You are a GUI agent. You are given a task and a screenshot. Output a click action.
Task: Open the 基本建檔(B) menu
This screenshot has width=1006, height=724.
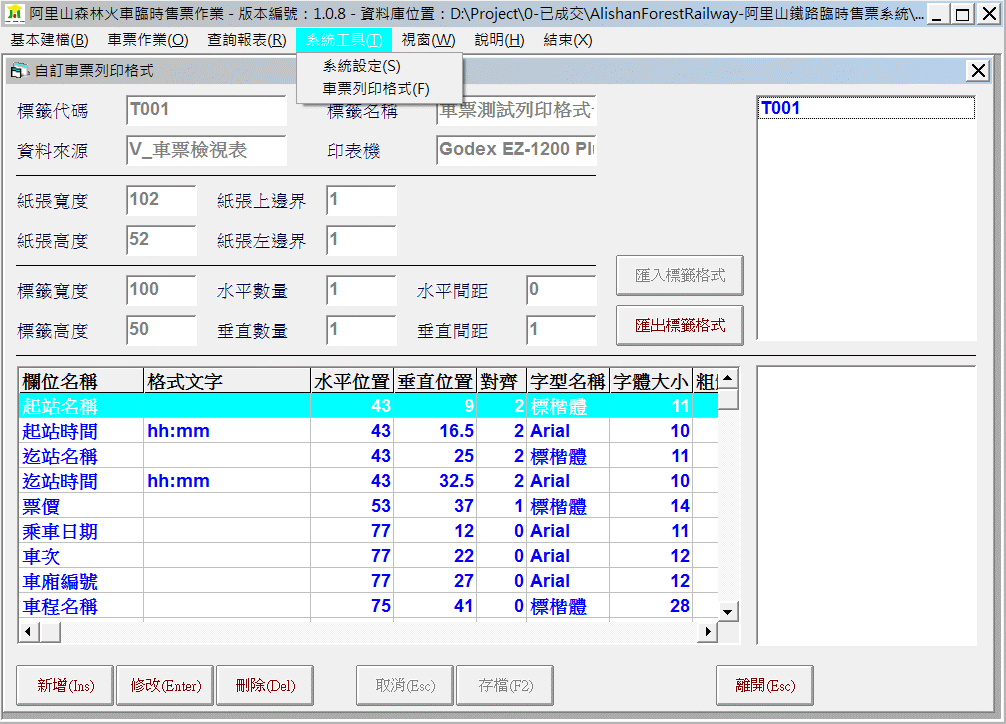point(49,40)
